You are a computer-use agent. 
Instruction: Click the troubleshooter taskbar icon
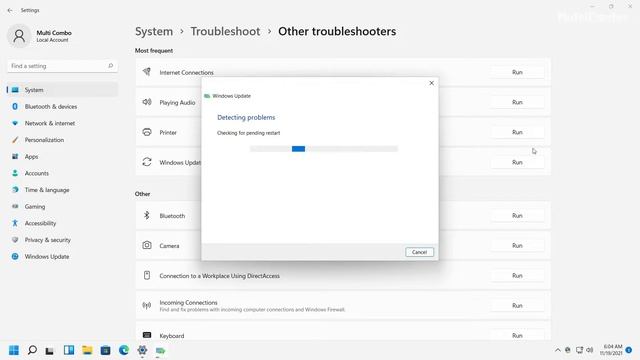coord(160,350)
